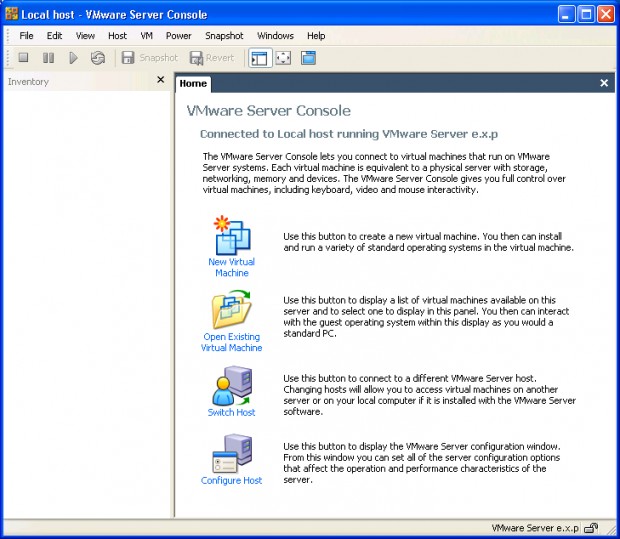The height and width of the screenshot is (539, 620).
Task: Click the Power Off stop toolbar icon
Action: pyautogui.click(x=24, y=58)
